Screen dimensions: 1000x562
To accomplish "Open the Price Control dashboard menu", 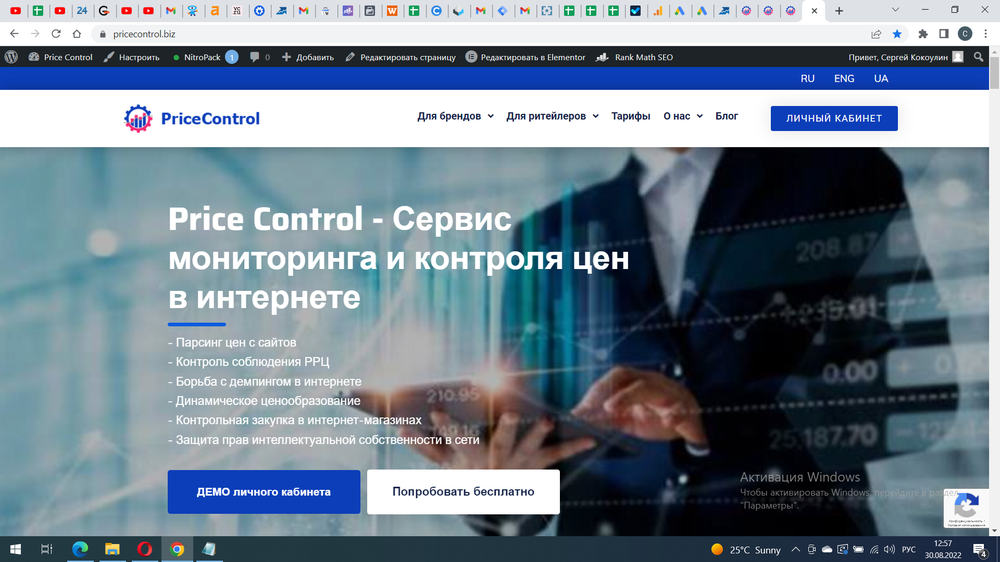I will tap(61, 57).
